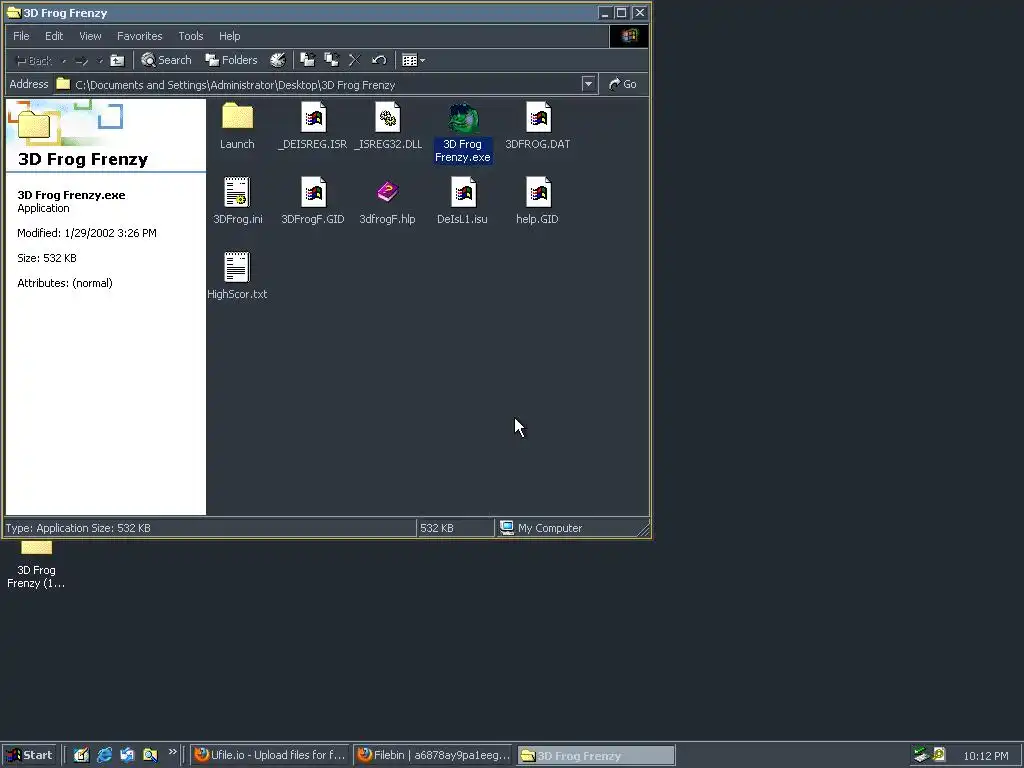Expand the Address bar dropdown
Screen dimensions: 1024x768
click(x=588, y=84)
